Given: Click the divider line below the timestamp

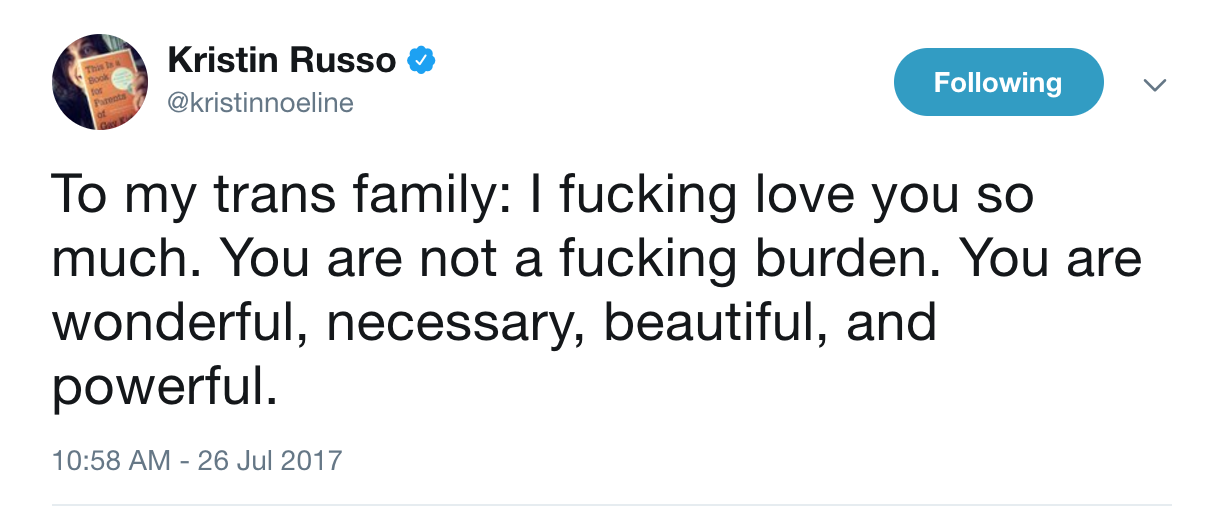Looking at the screenshot, I should click(611, 503).
